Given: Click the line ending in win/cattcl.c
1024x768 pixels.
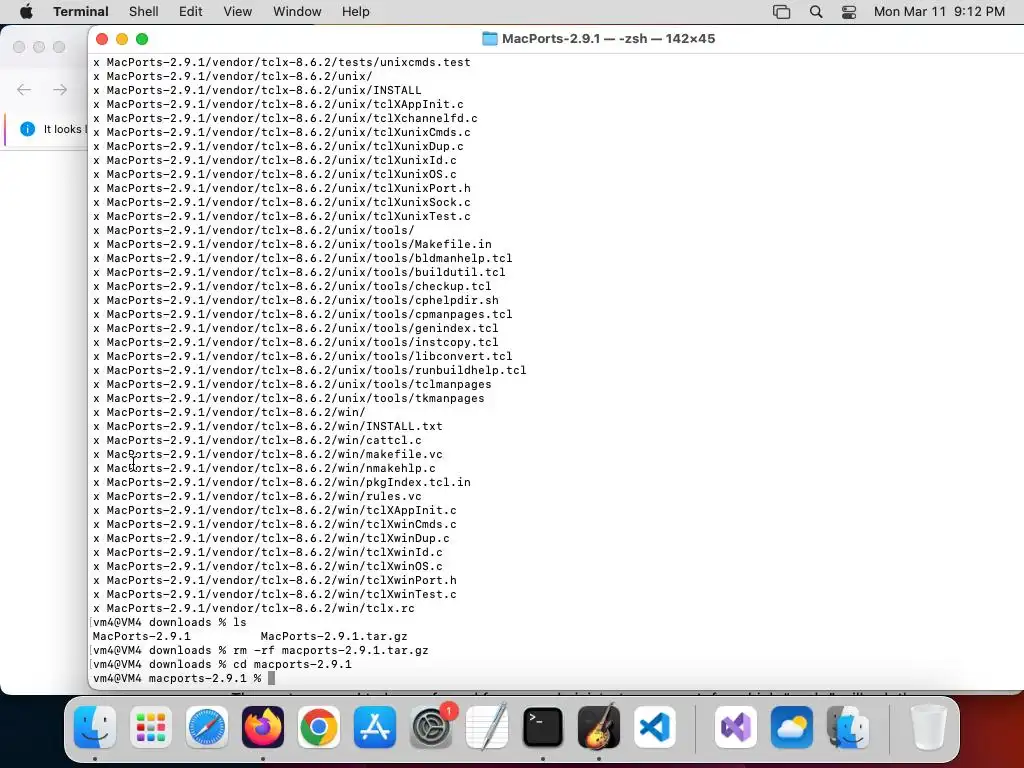Looking at the screenshot, I should (257, 440).
